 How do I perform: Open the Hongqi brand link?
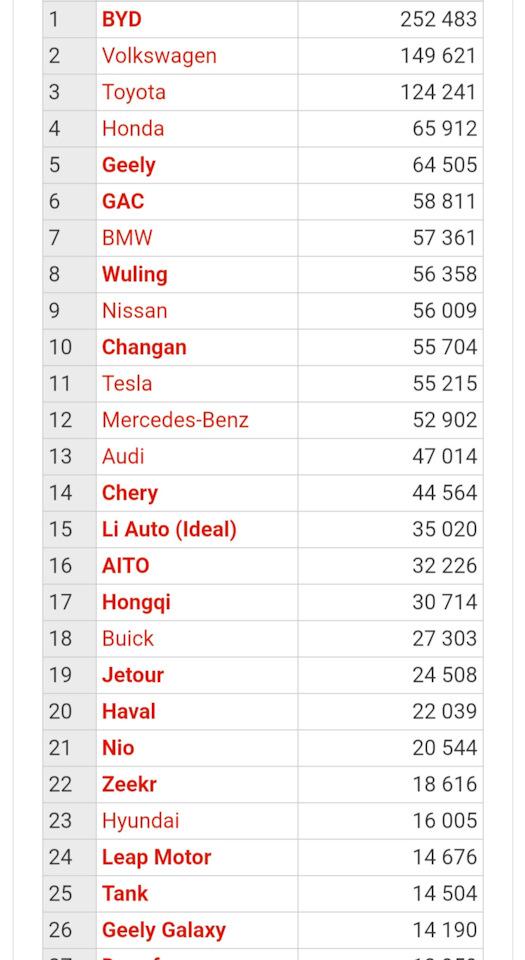coord(136,602)
